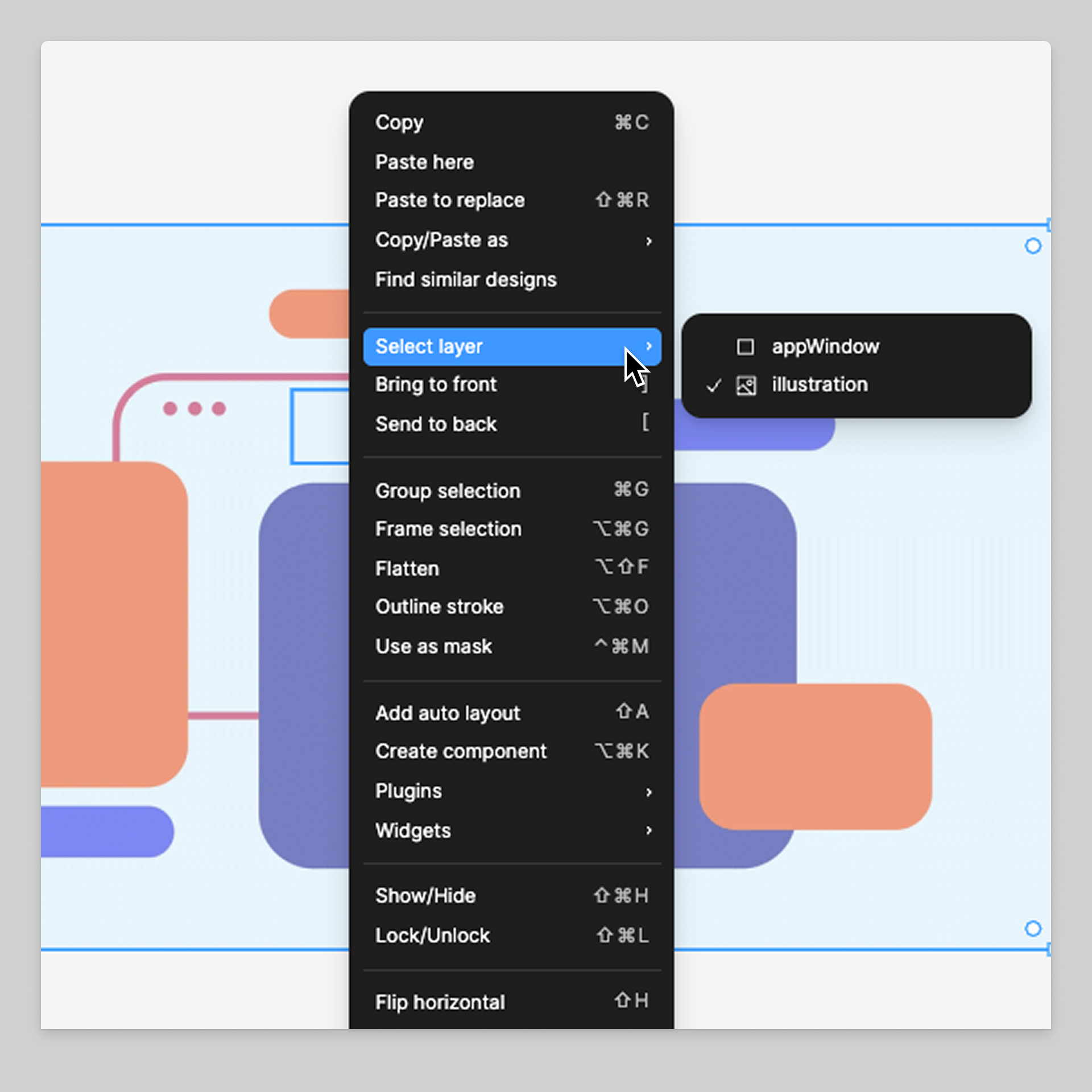Choose Bring to front
The image size is (1092, 1092).
(x=436, y=384)
